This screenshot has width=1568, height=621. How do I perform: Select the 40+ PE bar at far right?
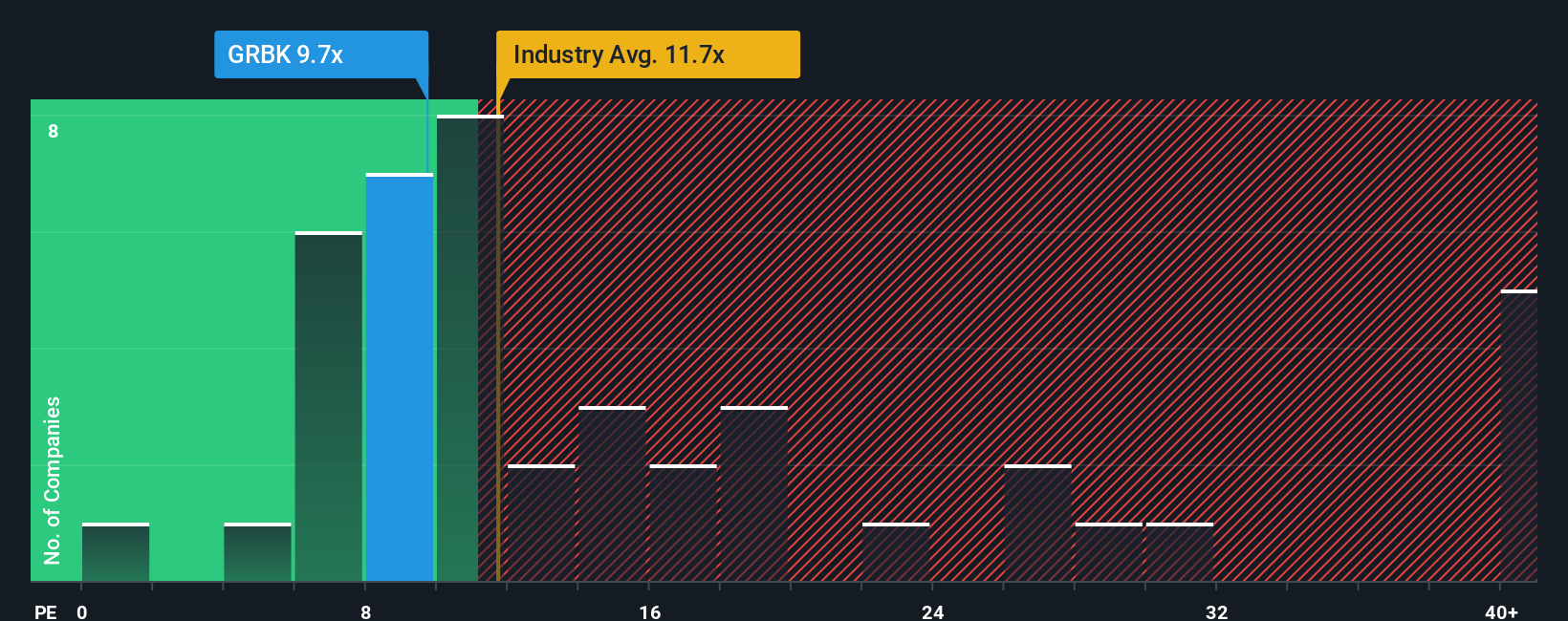coord(1519,436)
